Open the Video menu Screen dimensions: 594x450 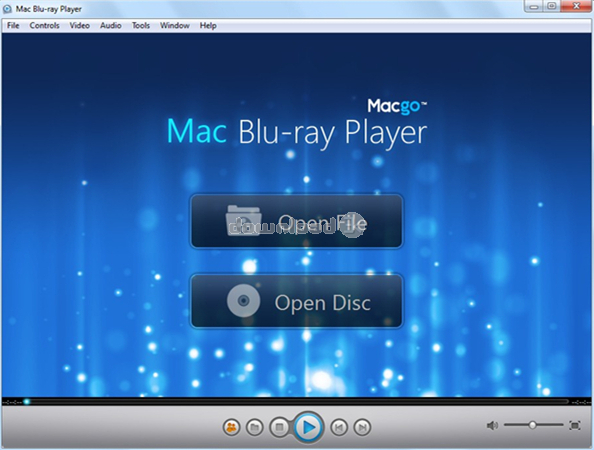click(80, 25)
